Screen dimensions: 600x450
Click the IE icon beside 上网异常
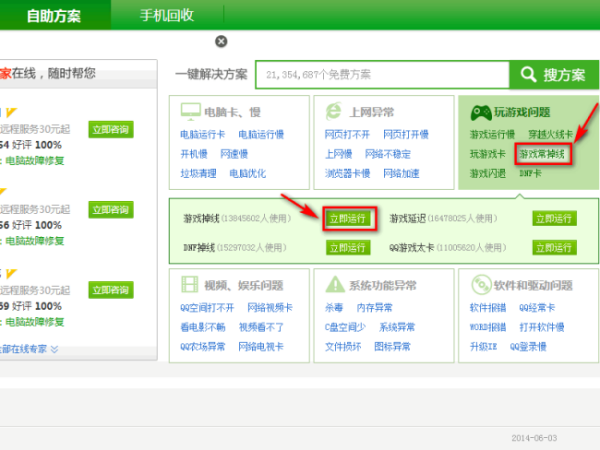pos(334,111)
